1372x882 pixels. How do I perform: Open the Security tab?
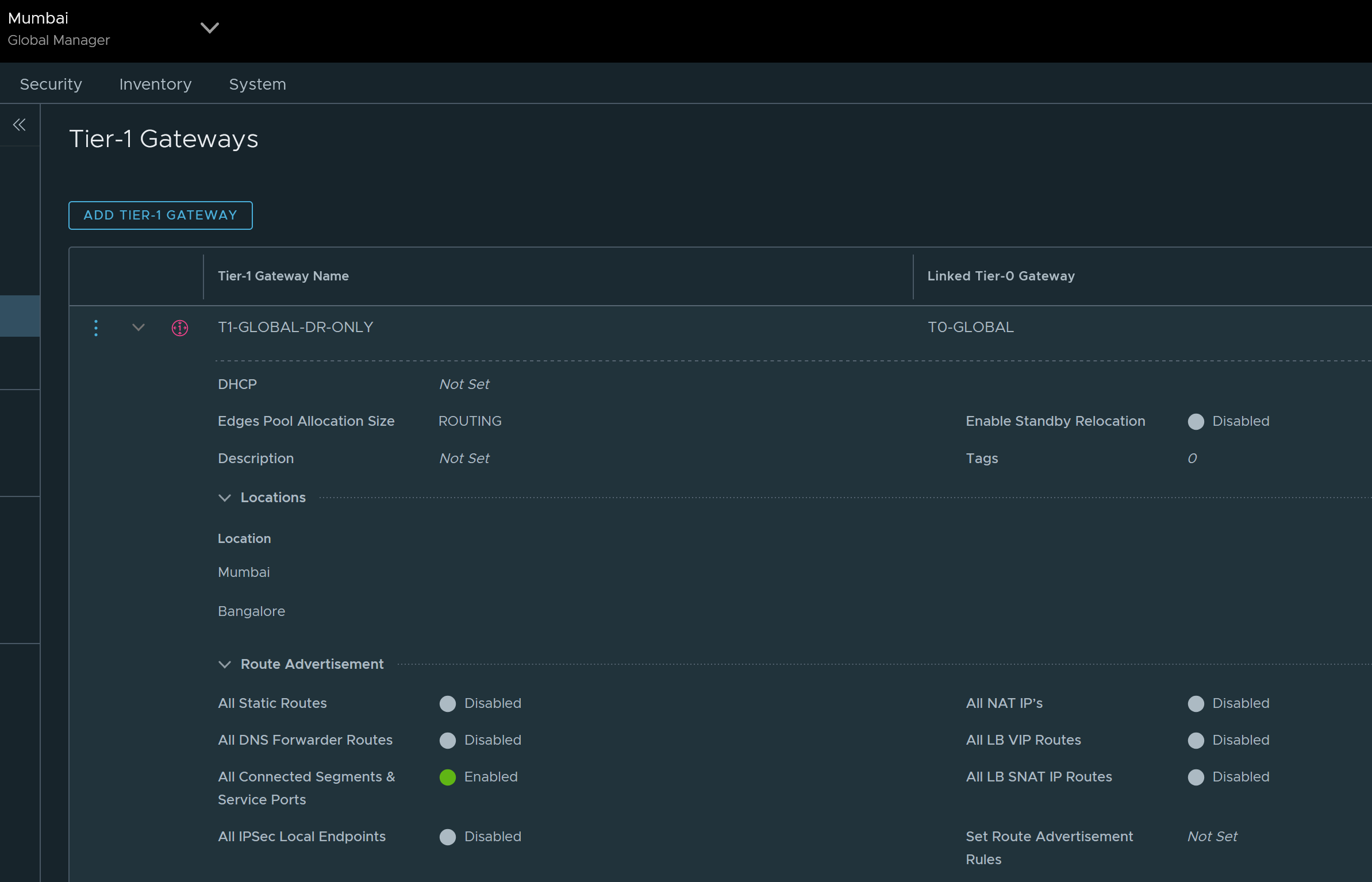click(51, 84)
